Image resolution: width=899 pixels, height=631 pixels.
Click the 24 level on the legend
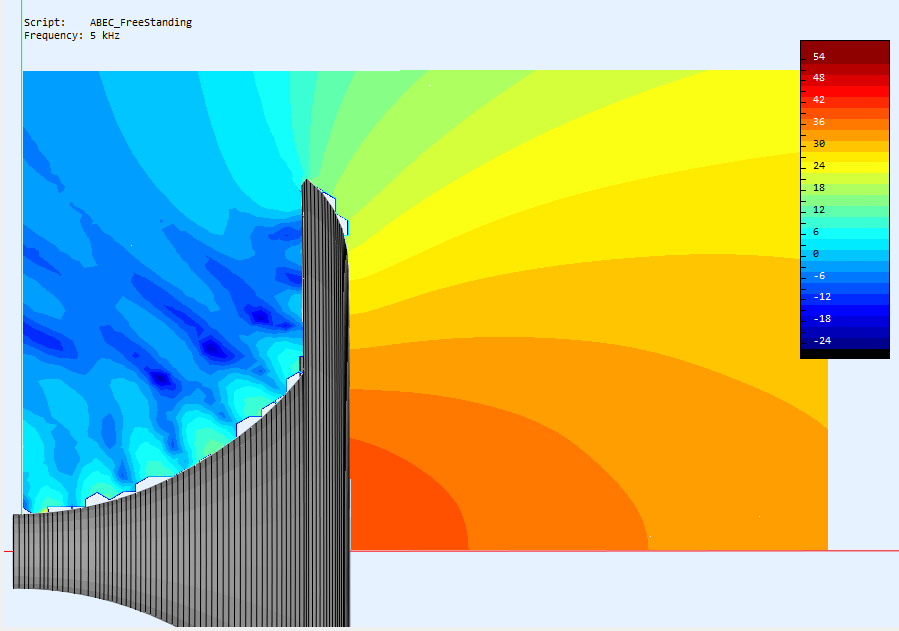click(x=819, y=166)
